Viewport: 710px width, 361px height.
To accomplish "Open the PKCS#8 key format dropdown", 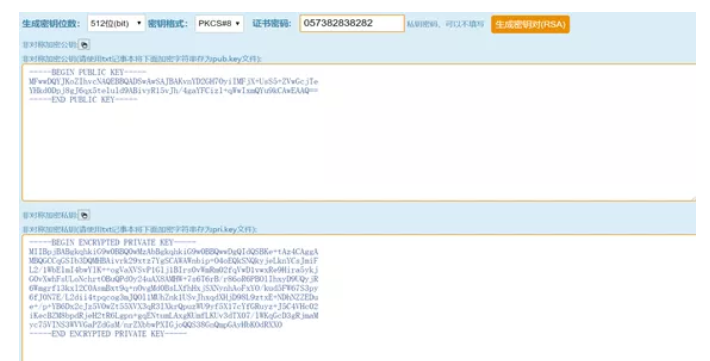I will pos(219,23).
